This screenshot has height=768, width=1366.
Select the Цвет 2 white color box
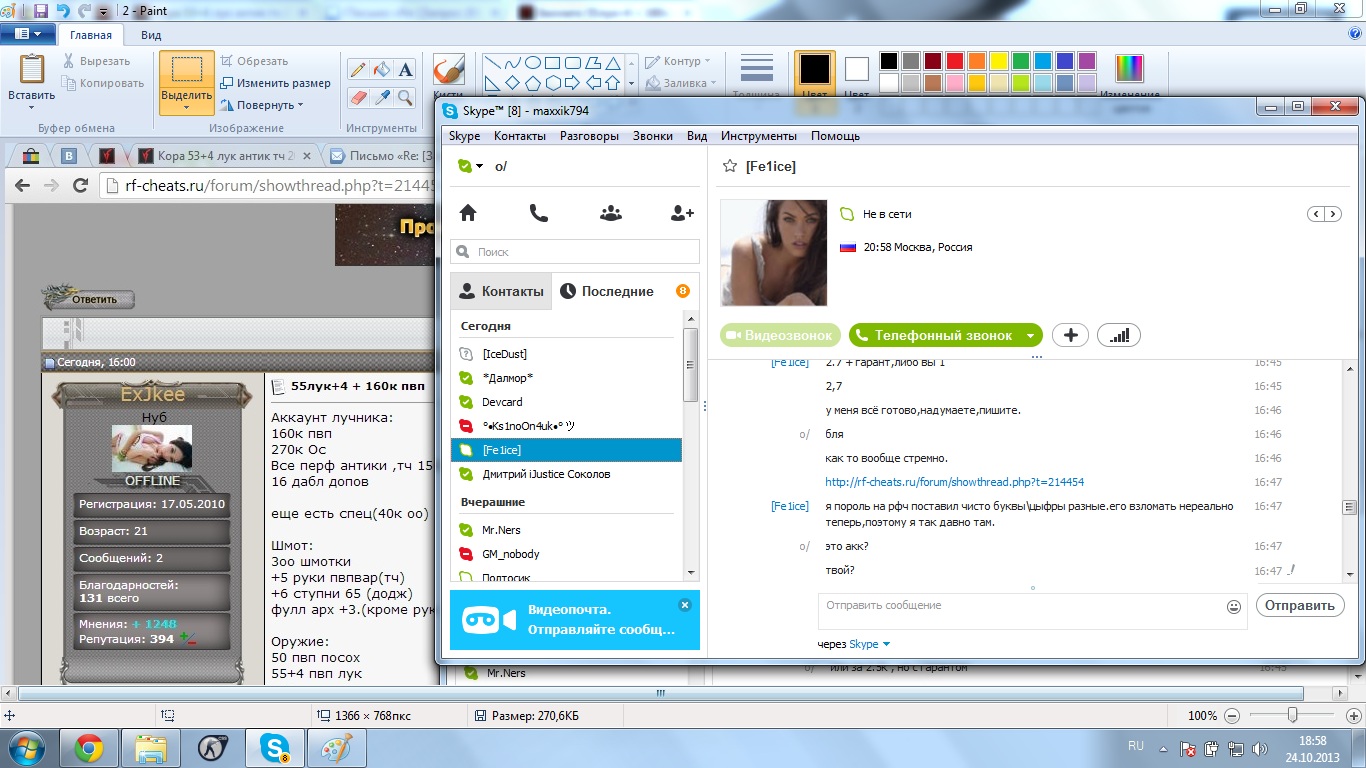point(857,70)
